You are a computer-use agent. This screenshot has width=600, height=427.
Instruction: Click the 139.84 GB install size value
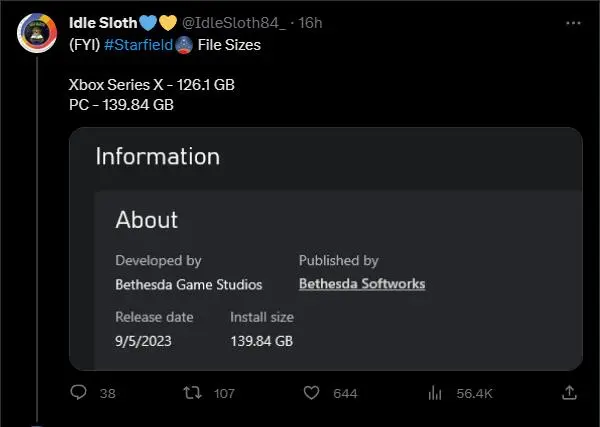point(261,341)
